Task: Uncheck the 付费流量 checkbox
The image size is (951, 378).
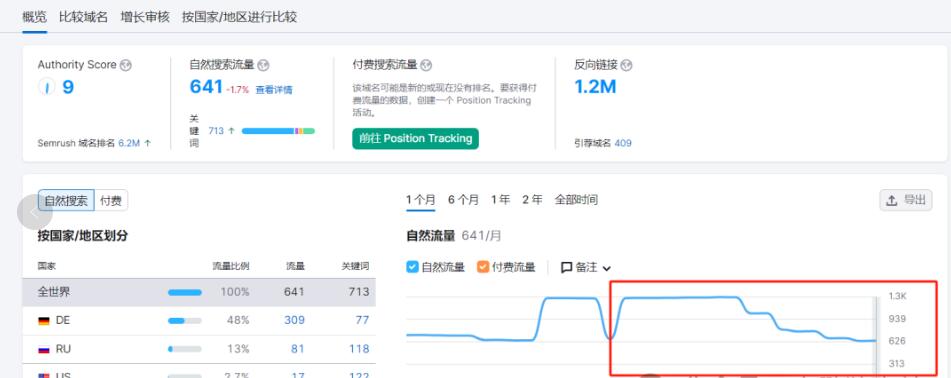Action: tap(483, 267)
